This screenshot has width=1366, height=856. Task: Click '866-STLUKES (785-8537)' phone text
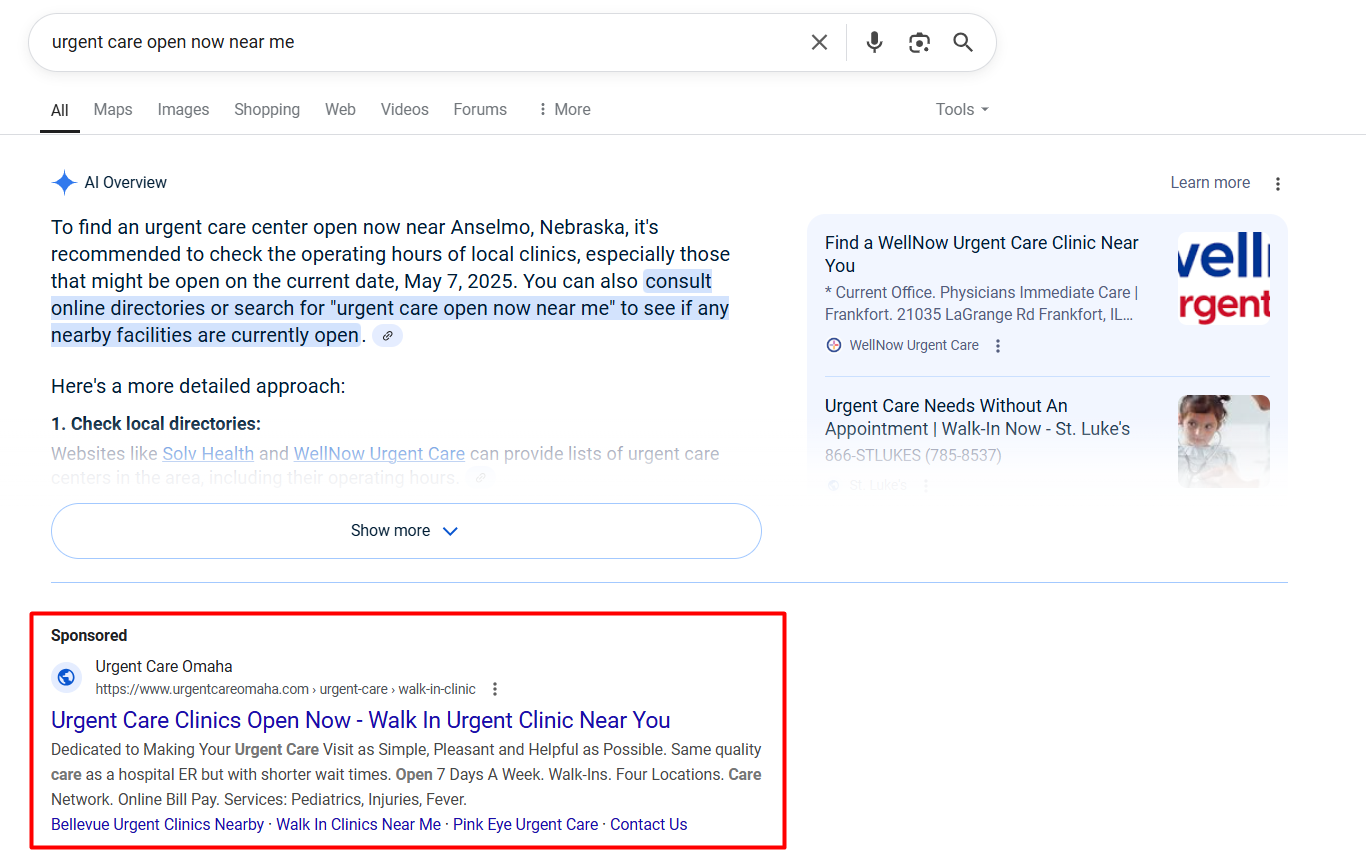coord(913,456)
